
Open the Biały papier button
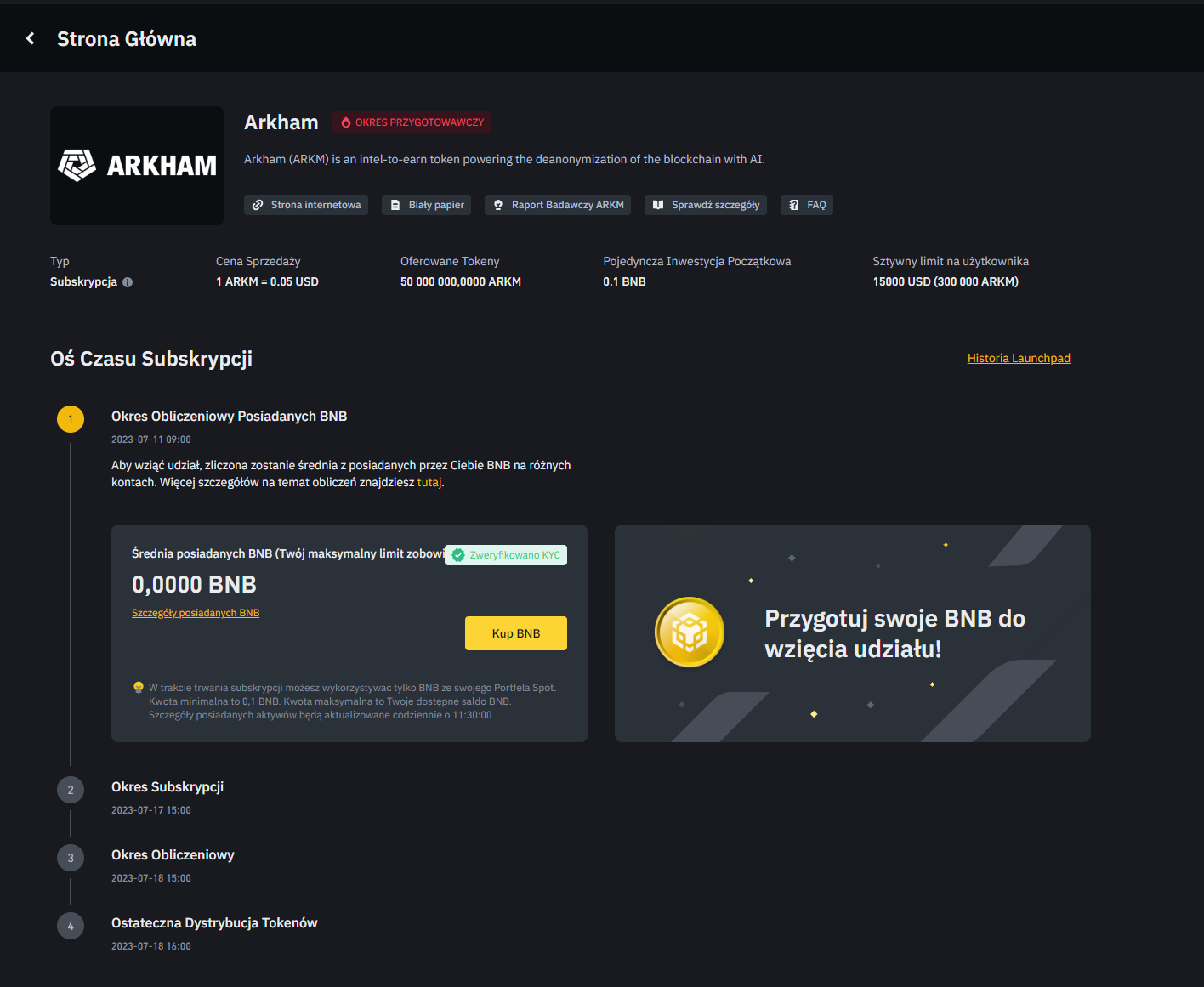(x=427, y=205)
